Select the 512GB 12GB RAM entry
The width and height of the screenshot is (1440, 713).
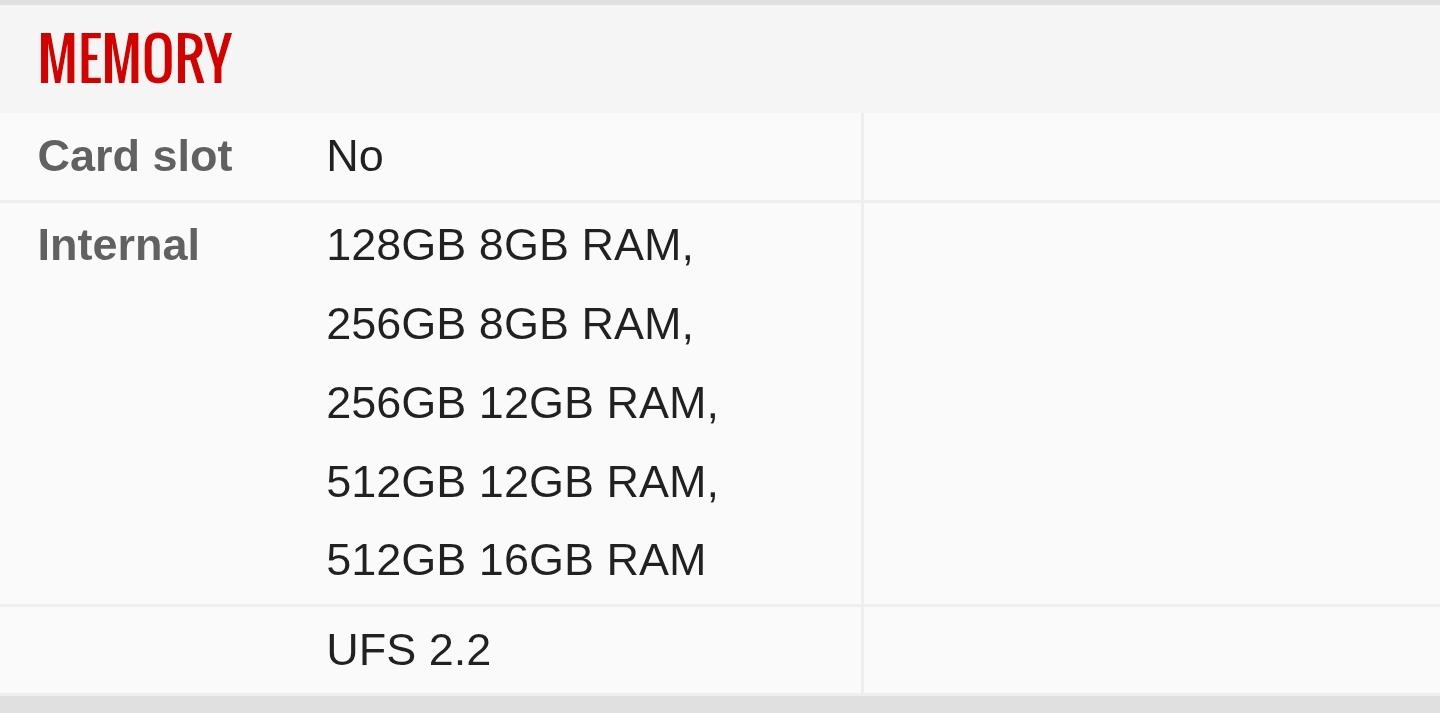[x=522, y=482]
